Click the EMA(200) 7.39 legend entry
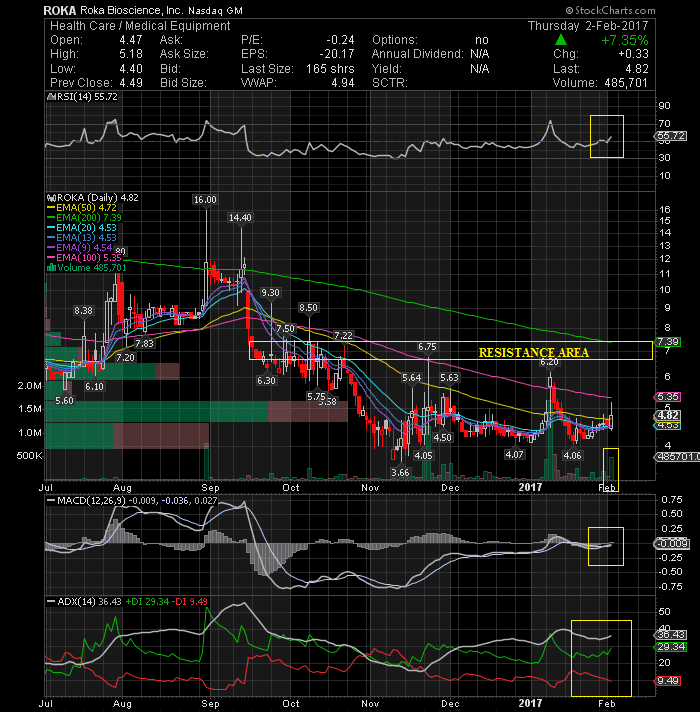The height and width of the screenshot is (712, 700). (84, 218)
